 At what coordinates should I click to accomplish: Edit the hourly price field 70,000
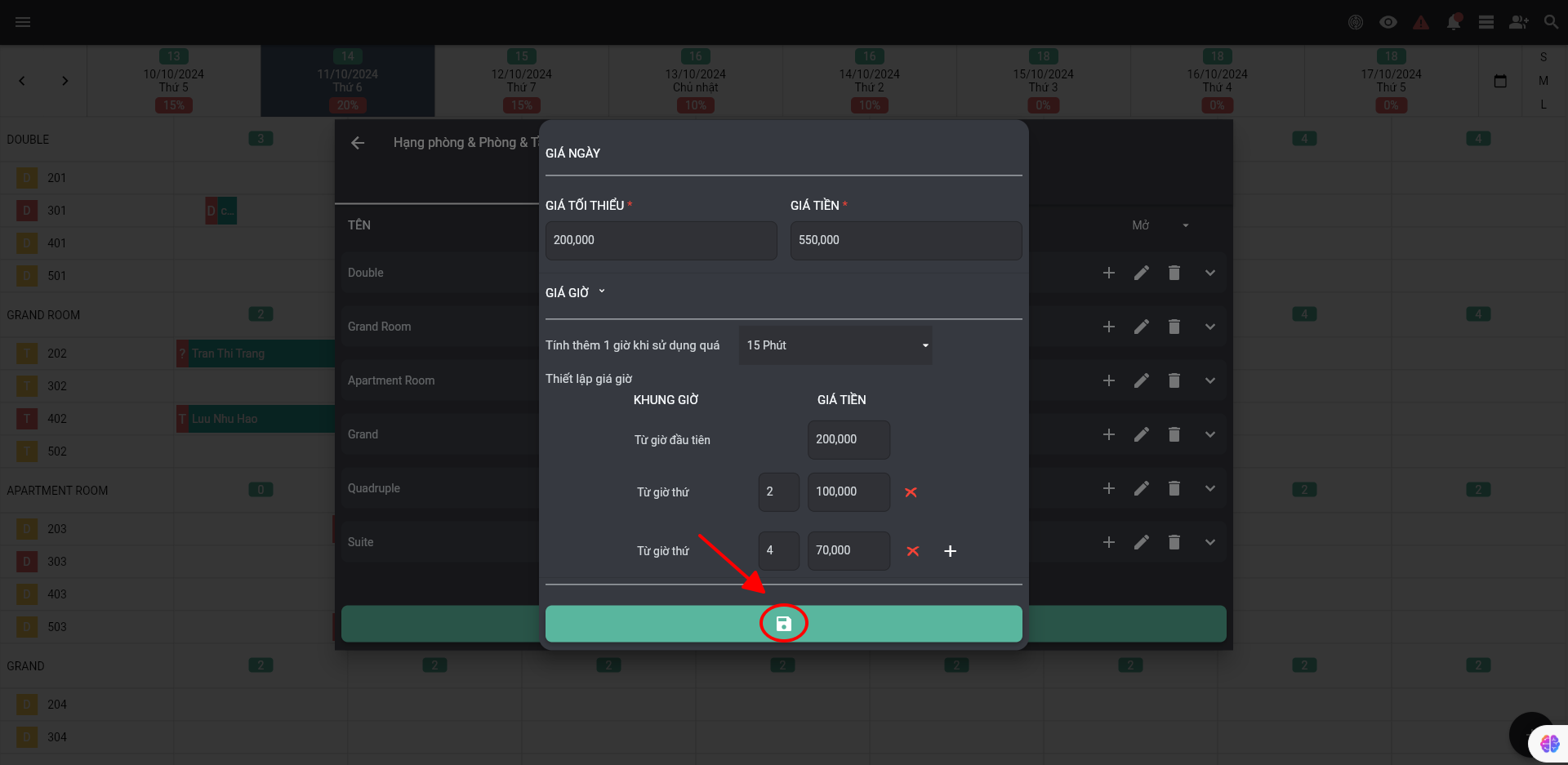pos(849,551)
